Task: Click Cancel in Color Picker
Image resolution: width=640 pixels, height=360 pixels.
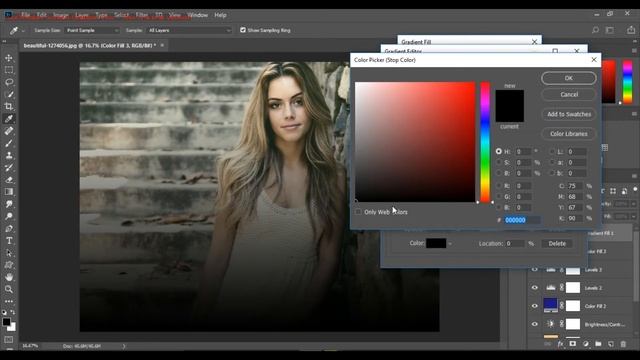Action: (x=569, y=94)
